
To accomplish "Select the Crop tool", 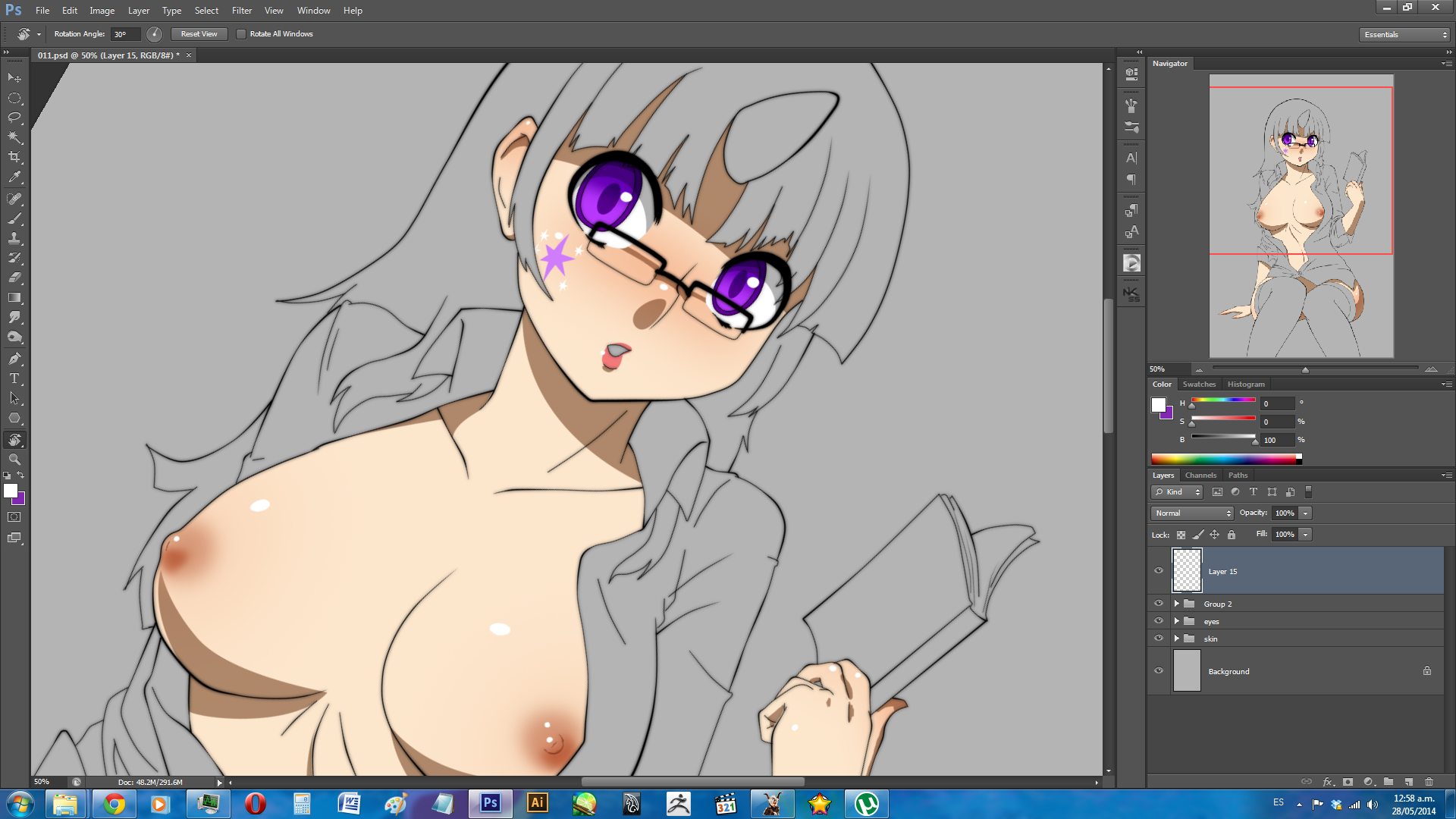I will pos(14,157).
